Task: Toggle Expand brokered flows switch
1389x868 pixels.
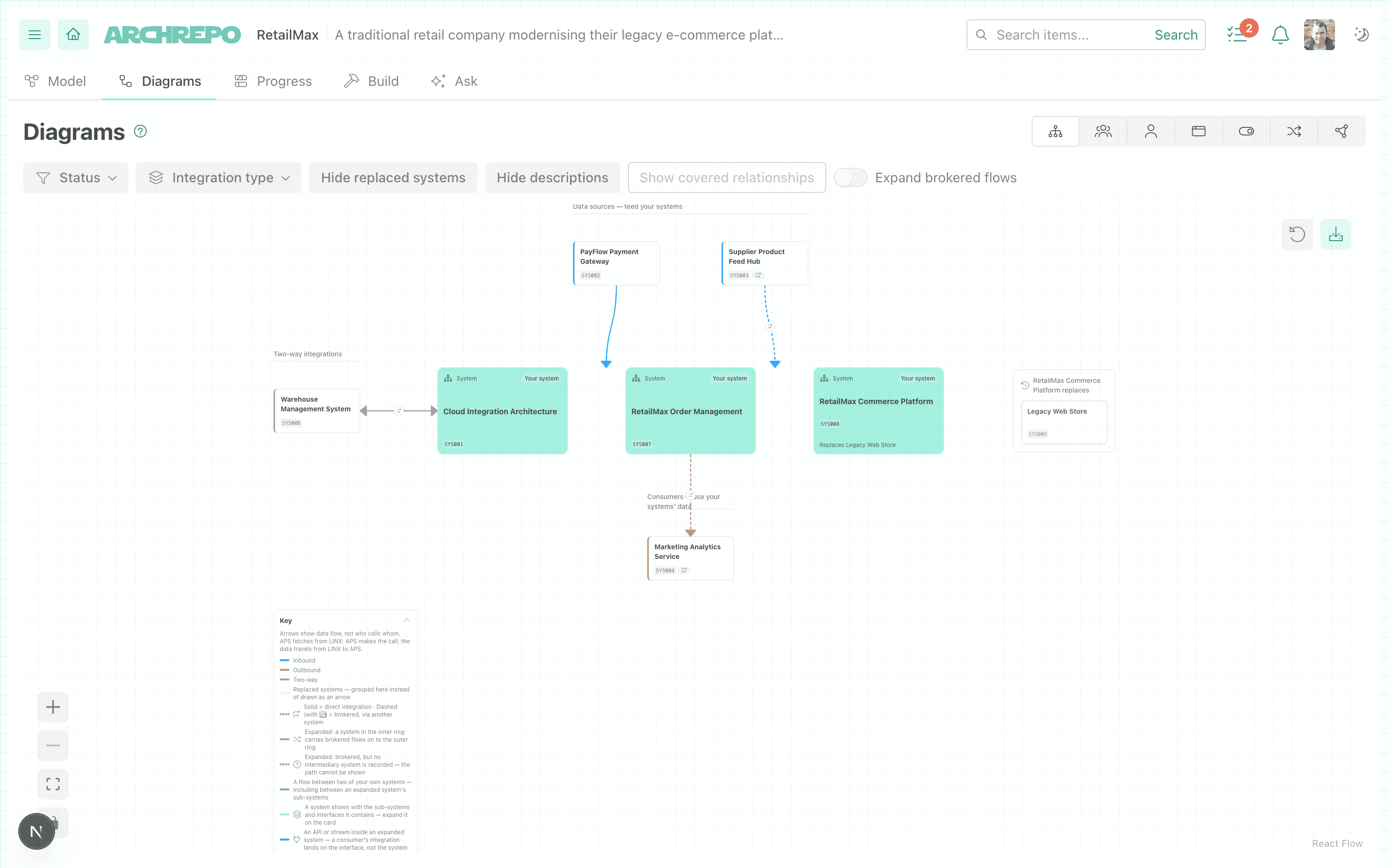Action: click(850, 177)
